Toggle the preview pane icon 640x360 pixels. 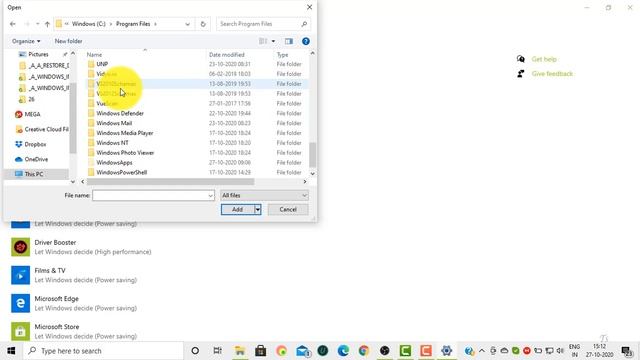[x=289, y=41]
